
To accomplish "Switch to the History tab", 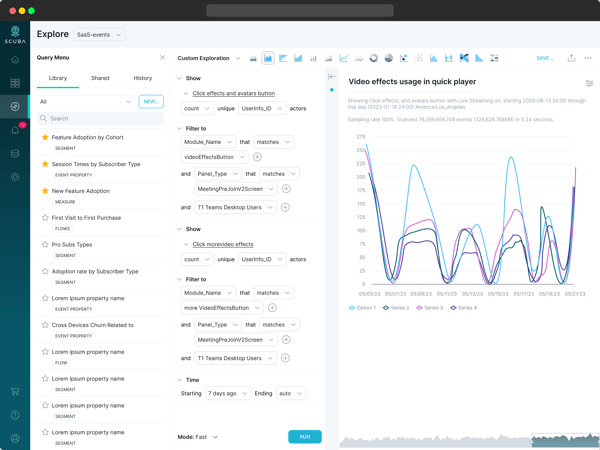I will [143, 78].
